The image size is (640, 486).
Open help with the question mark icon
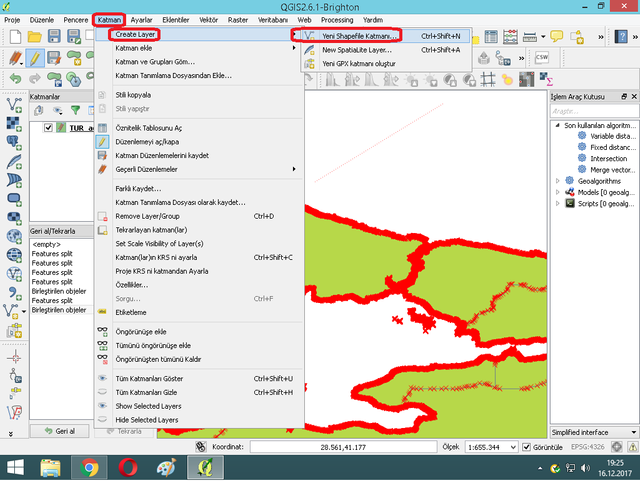coord(621,37)
